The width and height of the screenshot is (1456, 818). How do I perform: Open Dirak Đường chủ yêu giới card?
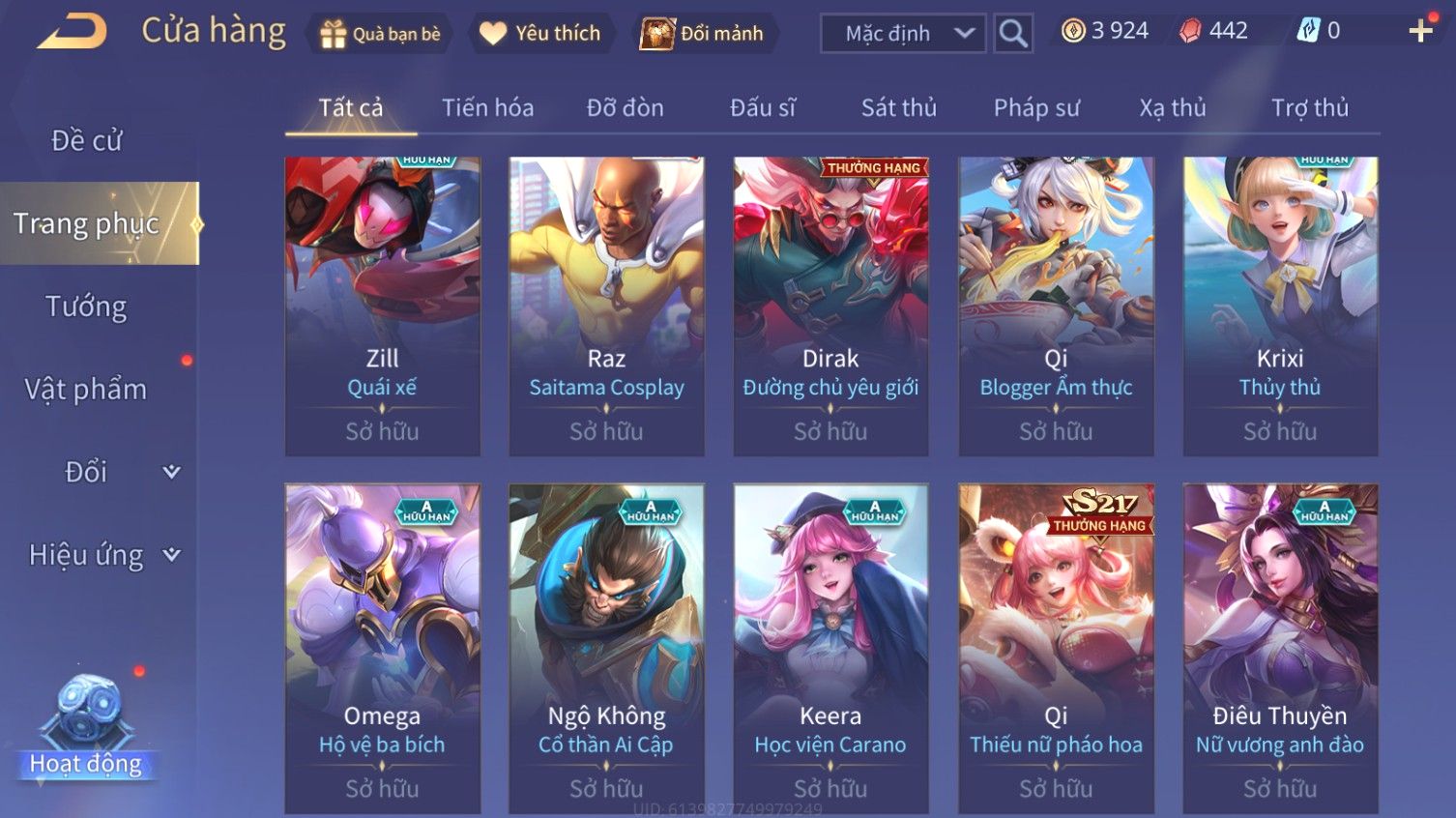pos(830,307)
